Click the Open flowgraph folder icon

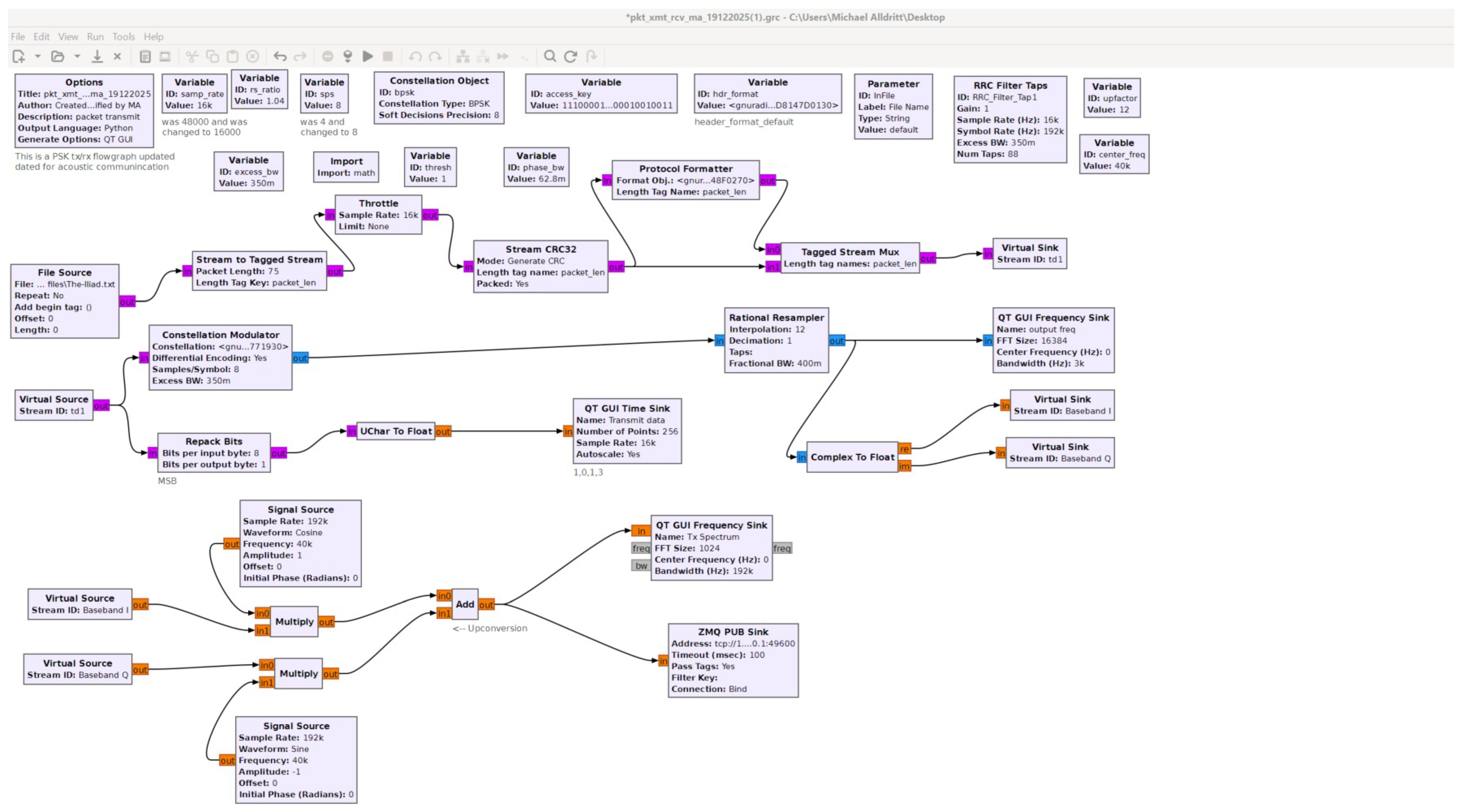57,56
